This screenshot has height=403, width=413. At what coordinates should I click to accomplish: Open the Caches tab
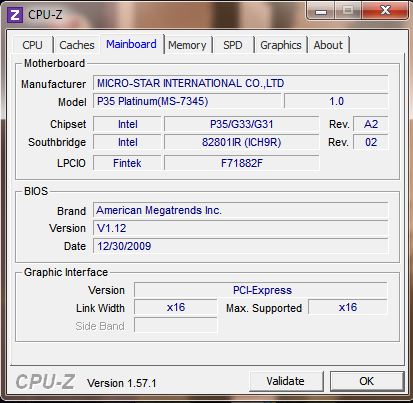coord(77,45)
